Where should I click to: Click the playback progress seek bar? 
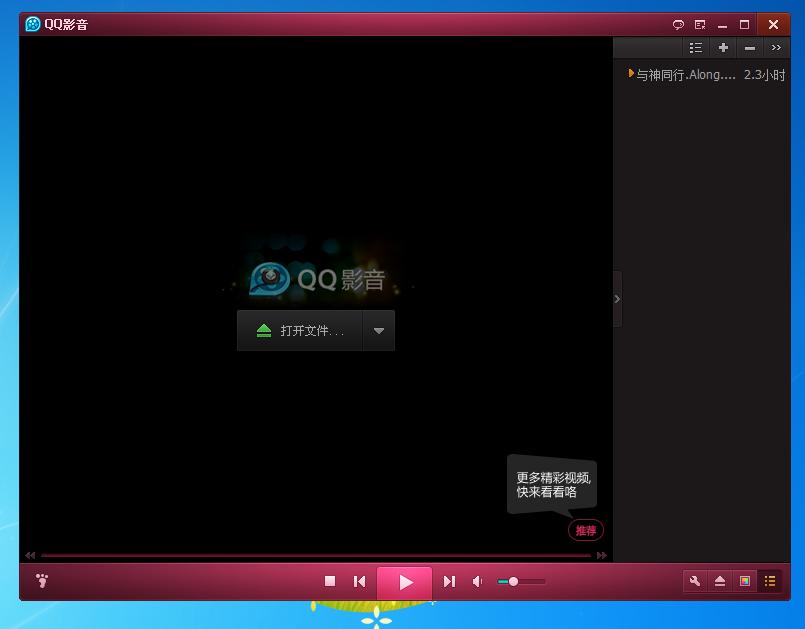[316, 555]
